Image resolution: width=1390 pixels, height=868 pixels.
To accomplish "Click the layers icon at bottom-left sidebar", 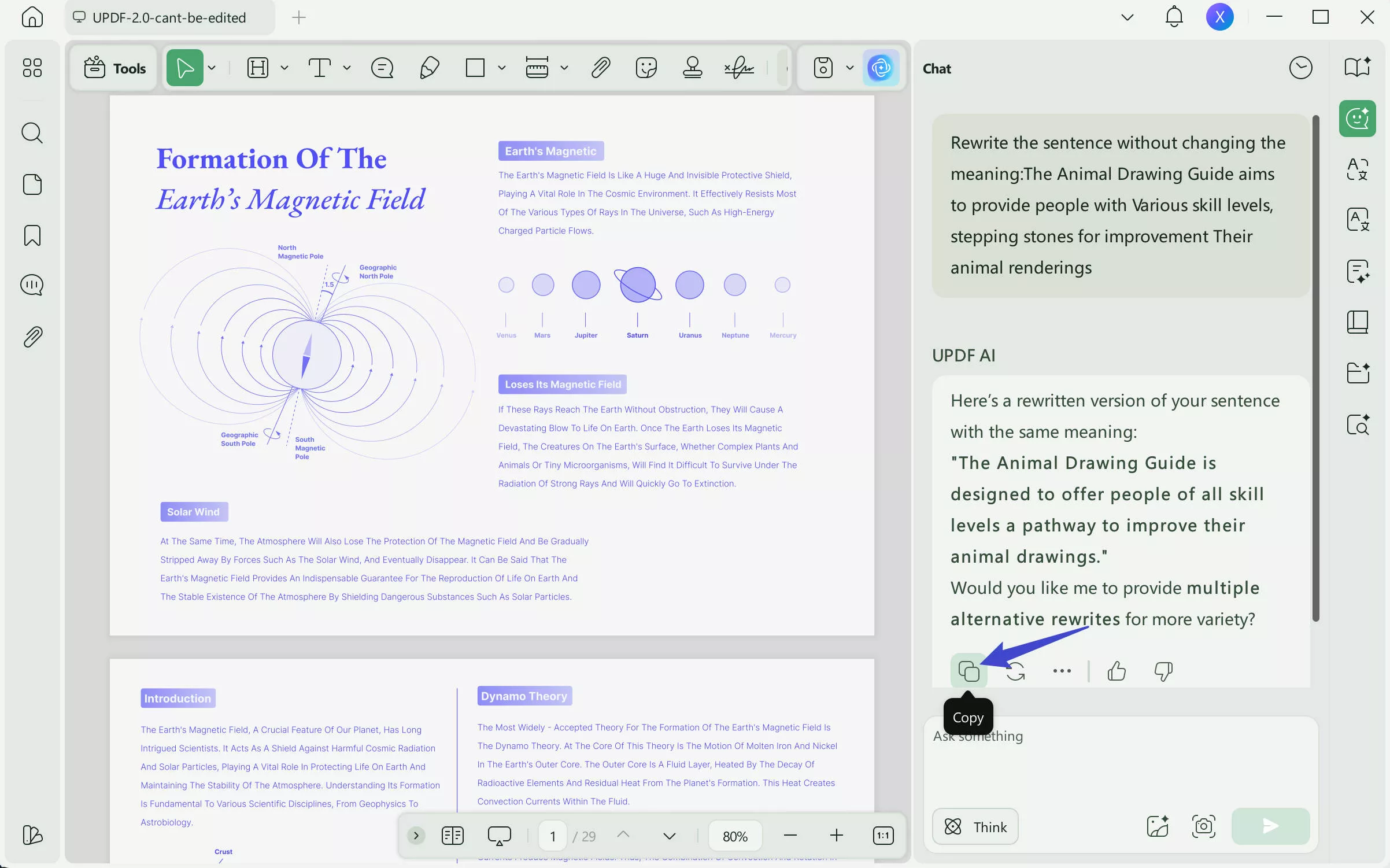I will 32,834.
